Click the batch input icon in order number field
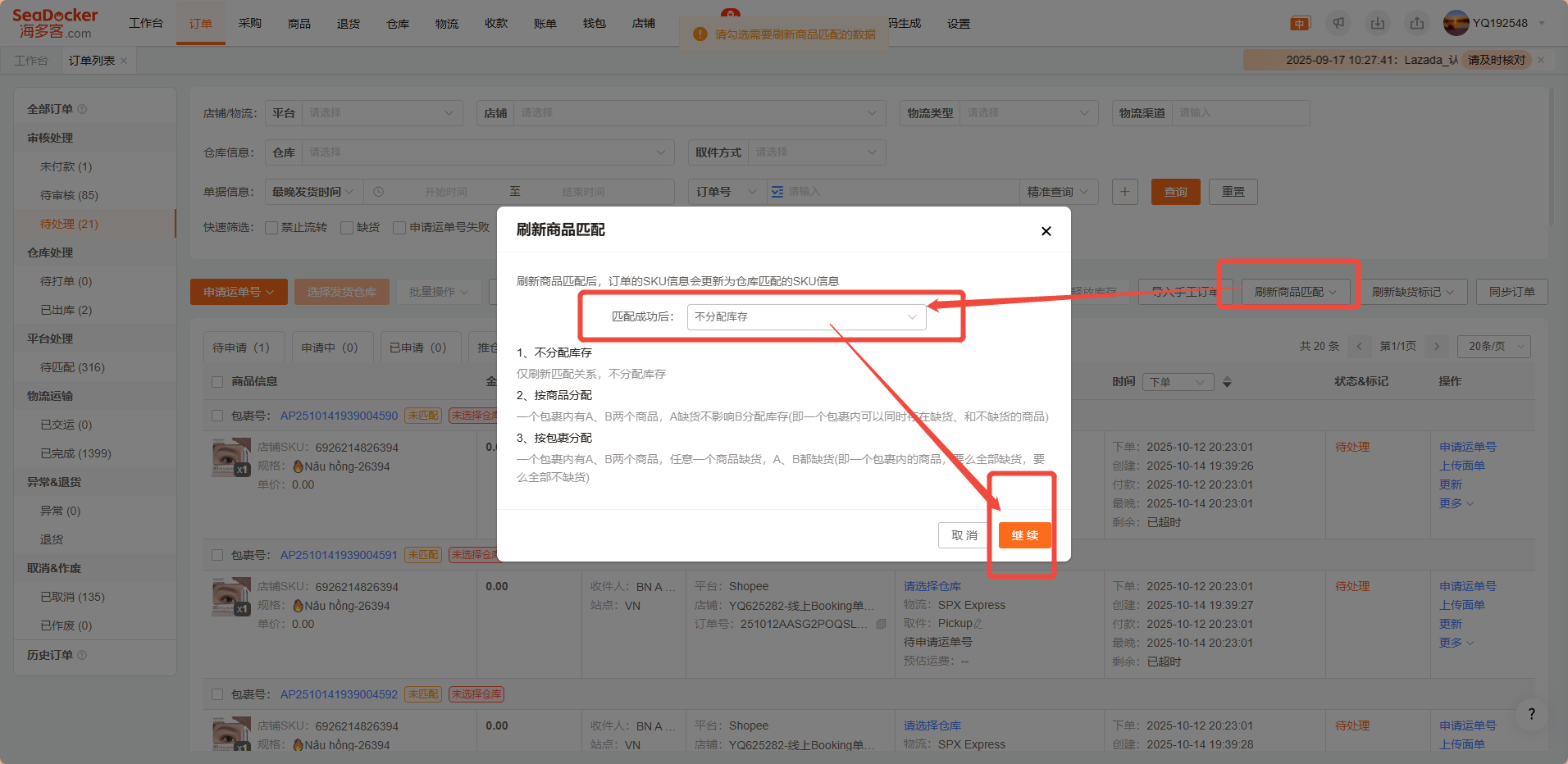The image size is (1568, 764). [777, 192]
